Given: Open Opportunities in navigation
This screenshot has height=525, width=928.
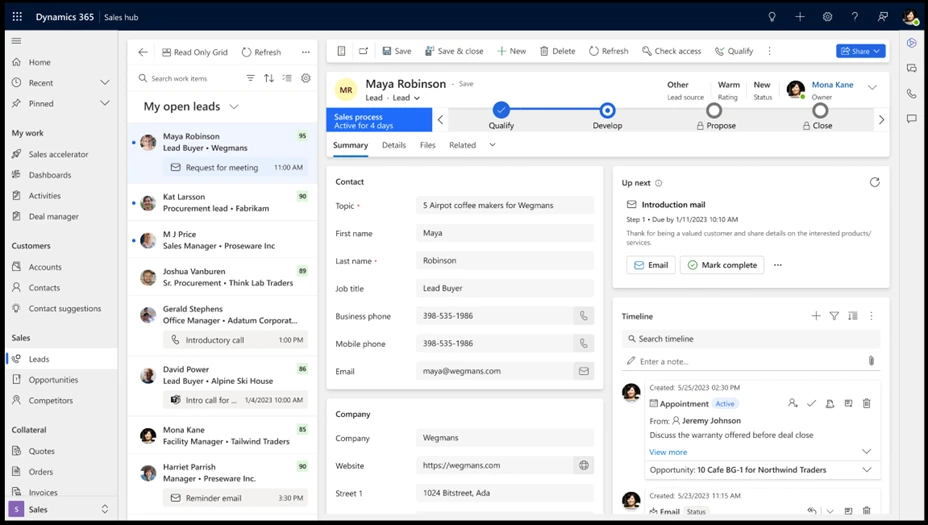Looking at the screenshot, I should [53, 379].
